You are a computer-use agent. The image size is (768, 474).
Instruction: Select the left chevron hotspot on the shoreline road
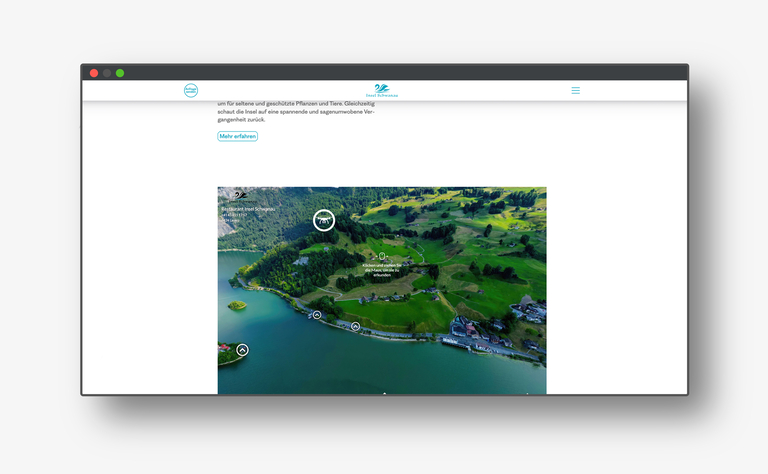[317, 315]
